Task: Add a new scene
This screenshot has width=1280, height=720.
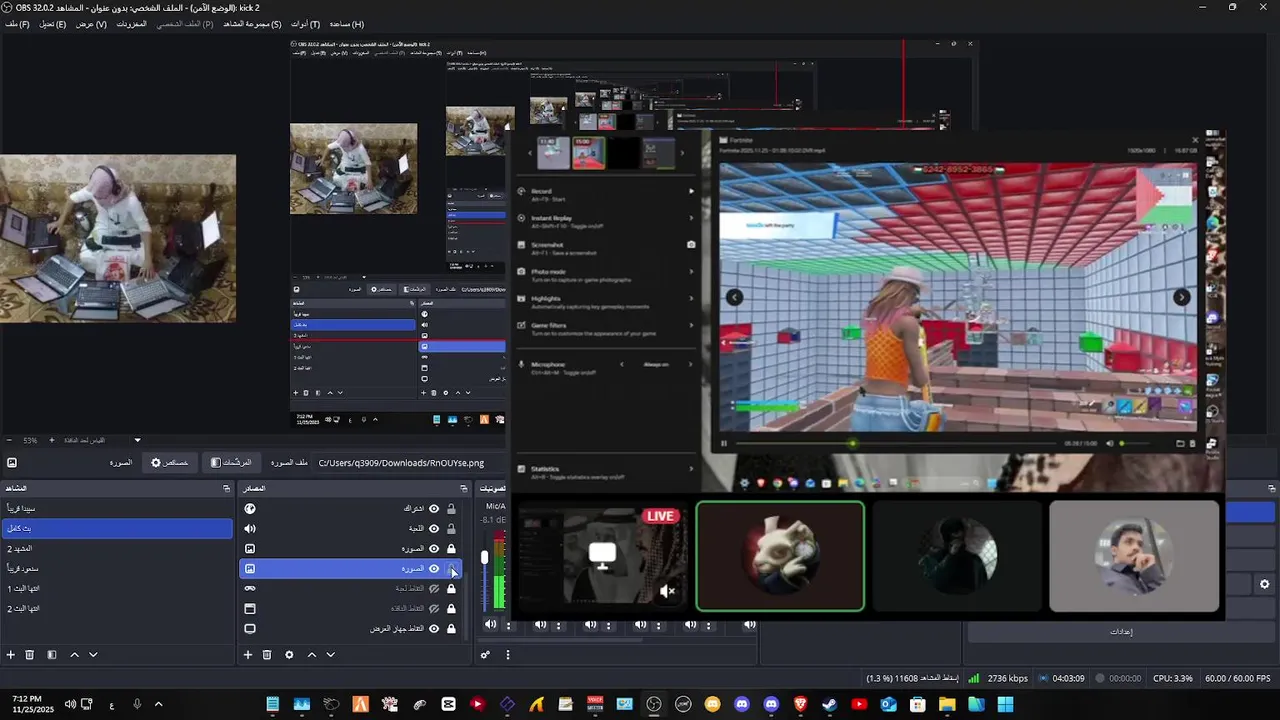Action: pyautogui.click(x=11, y=655)
